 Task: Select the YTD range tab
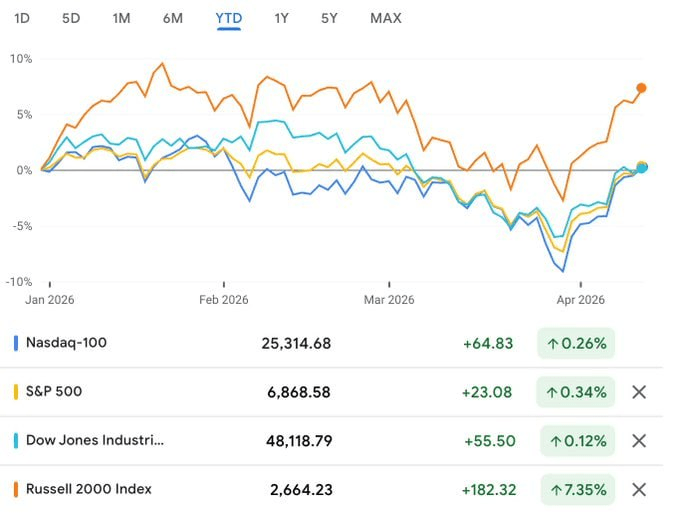click(x=229, y=18)
